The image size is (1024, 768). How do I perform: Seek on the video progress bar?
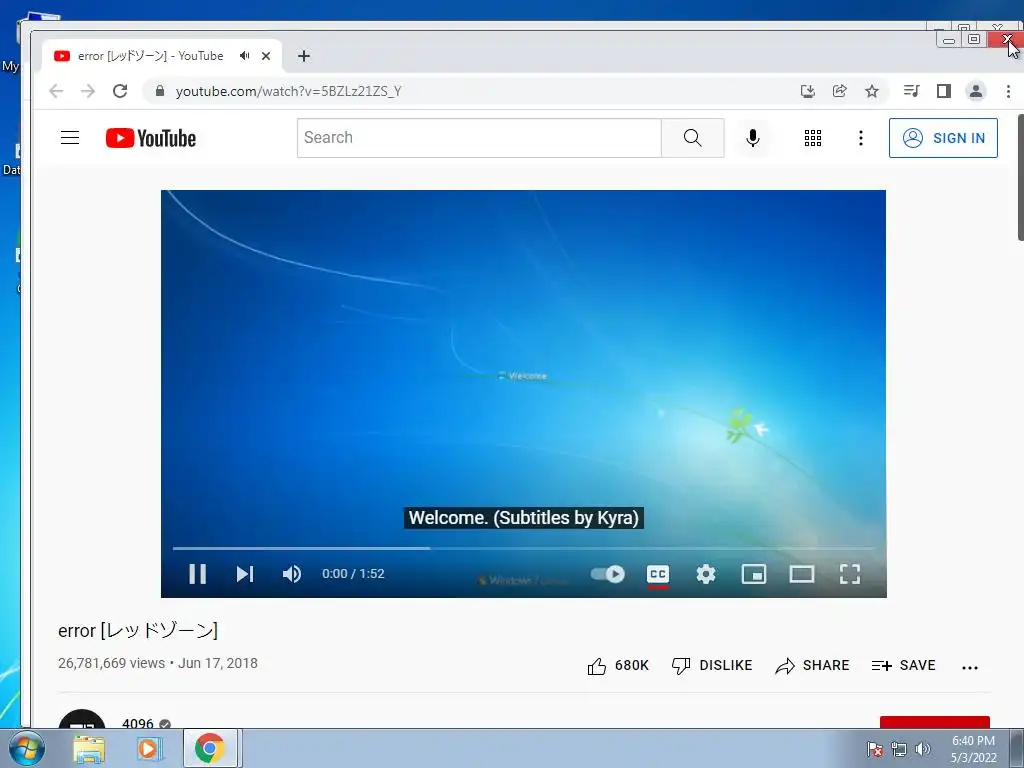click(523, 548)
